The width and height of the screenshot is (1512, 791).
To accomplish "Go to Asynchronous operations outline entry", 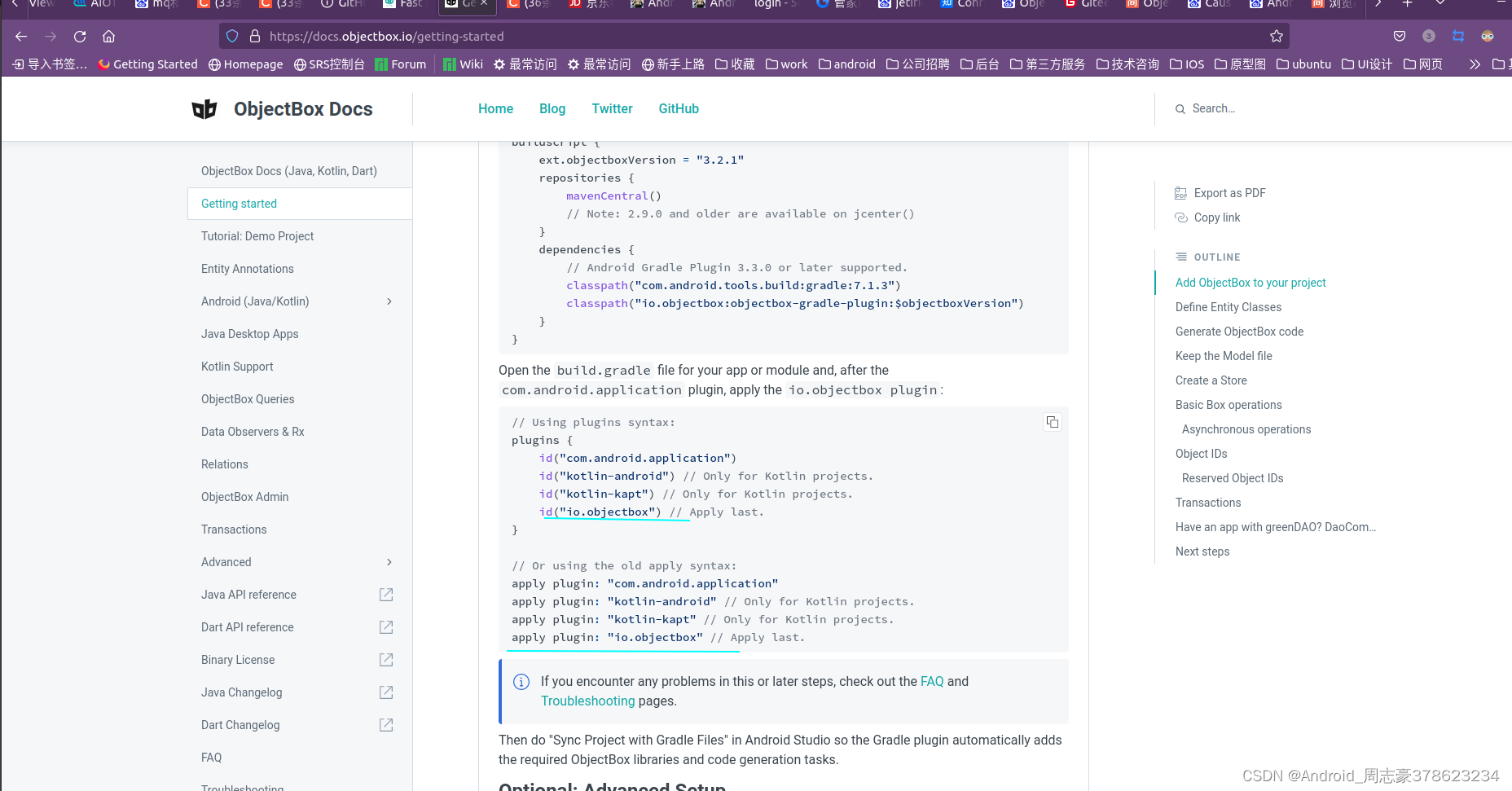I will (1246, 429).
